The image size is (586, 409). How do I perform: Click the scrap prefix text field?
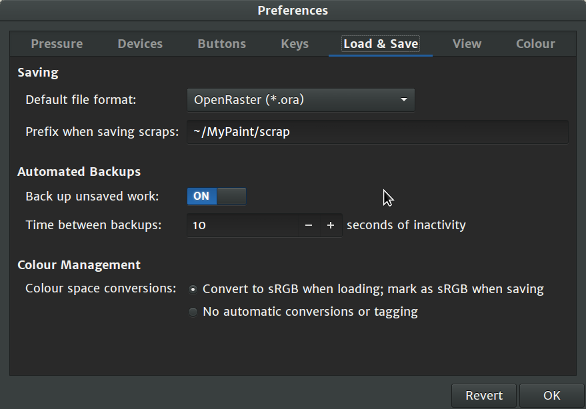coord(377,132)
